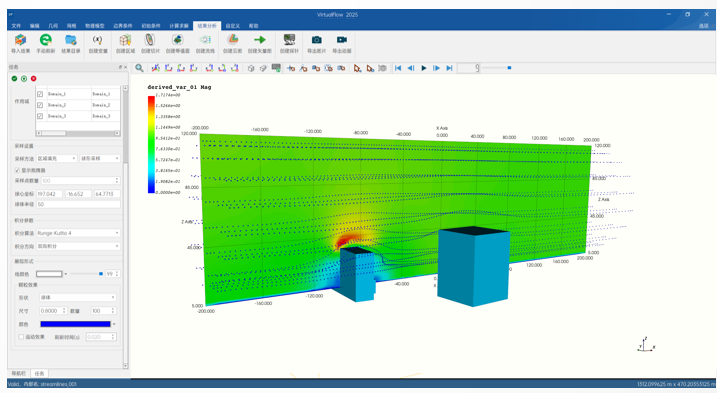717x393 pixels.
Task: Click the wireframe cube view icon
Action: tap(251, 68)
